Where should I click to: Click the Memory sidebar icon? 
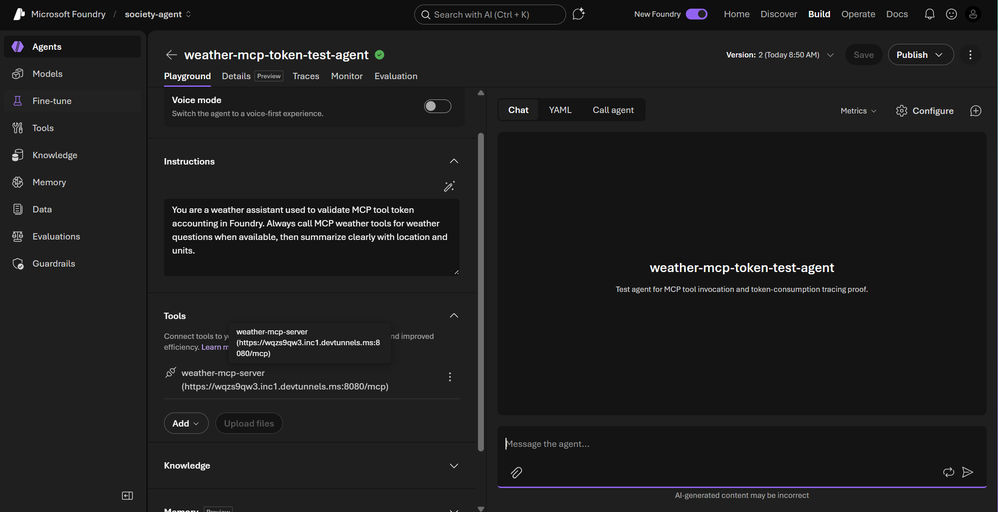point(18,182)
